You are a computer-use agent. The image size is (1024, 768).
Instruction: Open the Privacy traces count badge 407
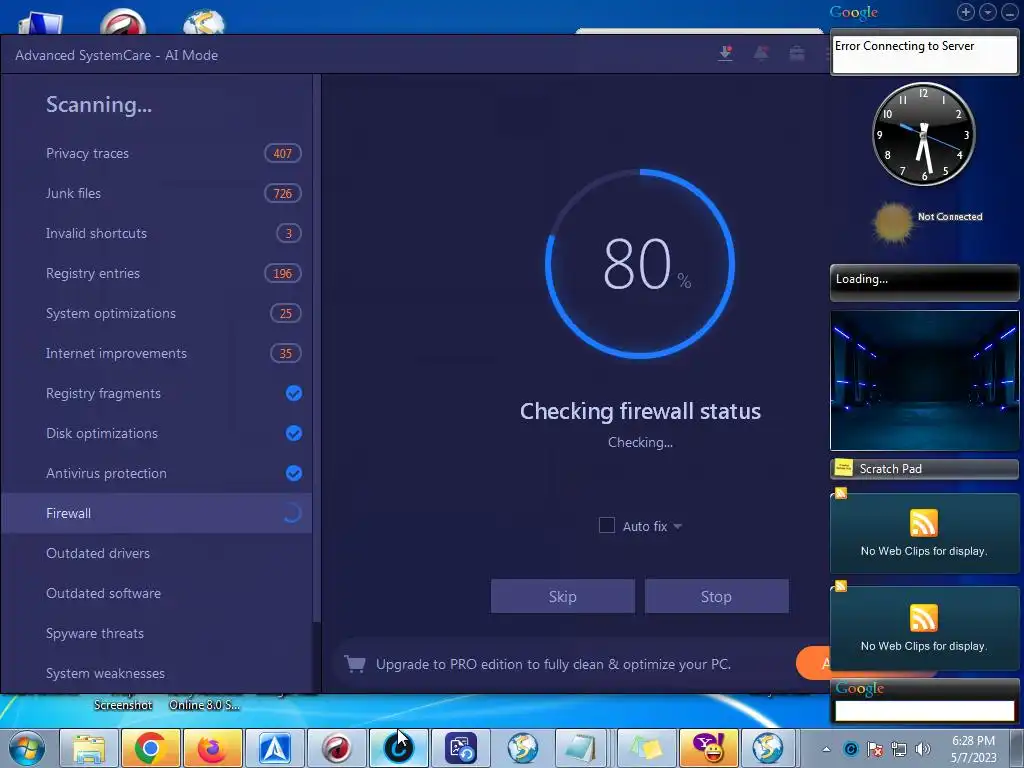pos(283,153)
